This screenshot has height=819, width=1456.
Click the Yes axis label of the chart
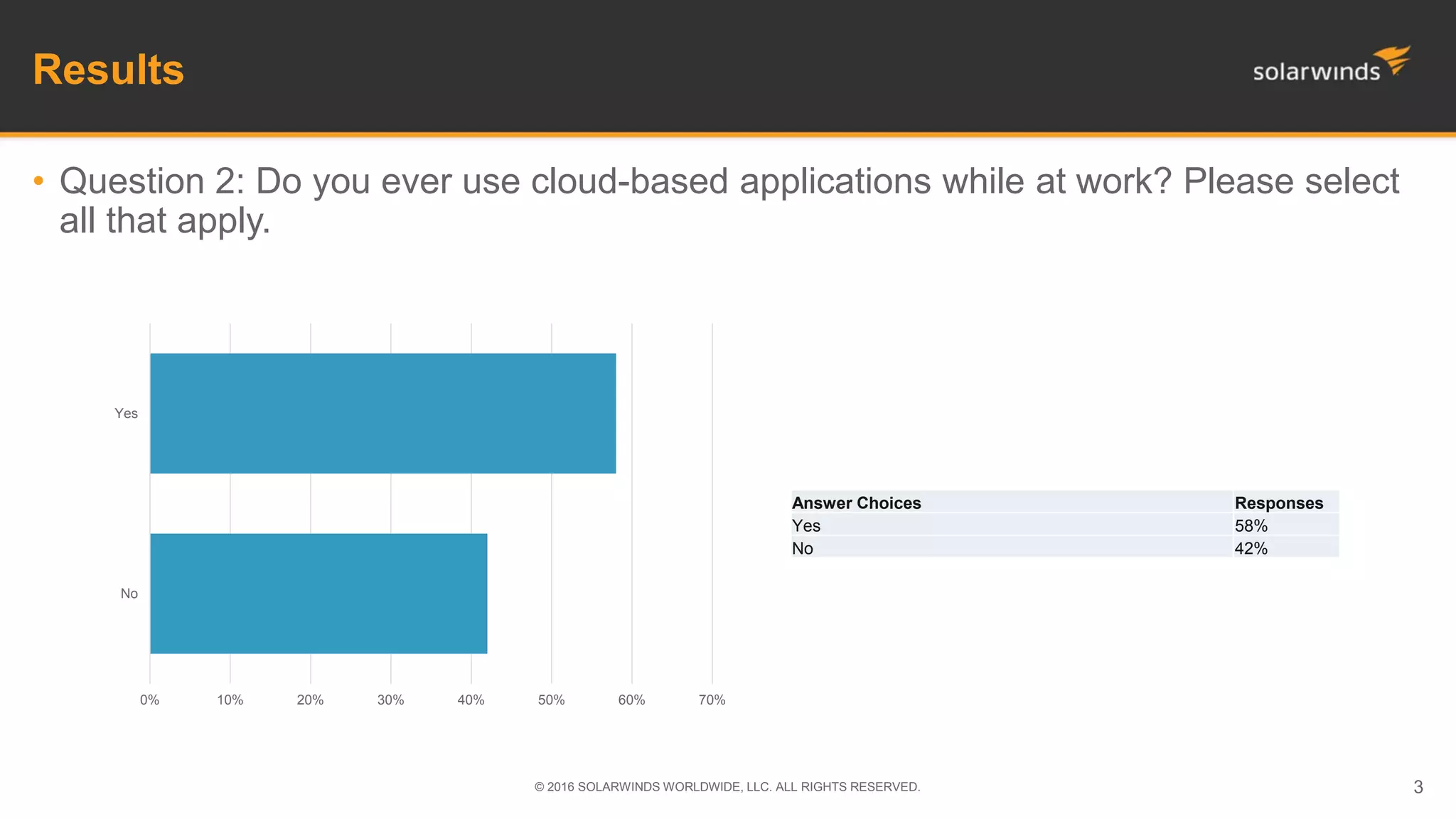click(x=126, y=413)
